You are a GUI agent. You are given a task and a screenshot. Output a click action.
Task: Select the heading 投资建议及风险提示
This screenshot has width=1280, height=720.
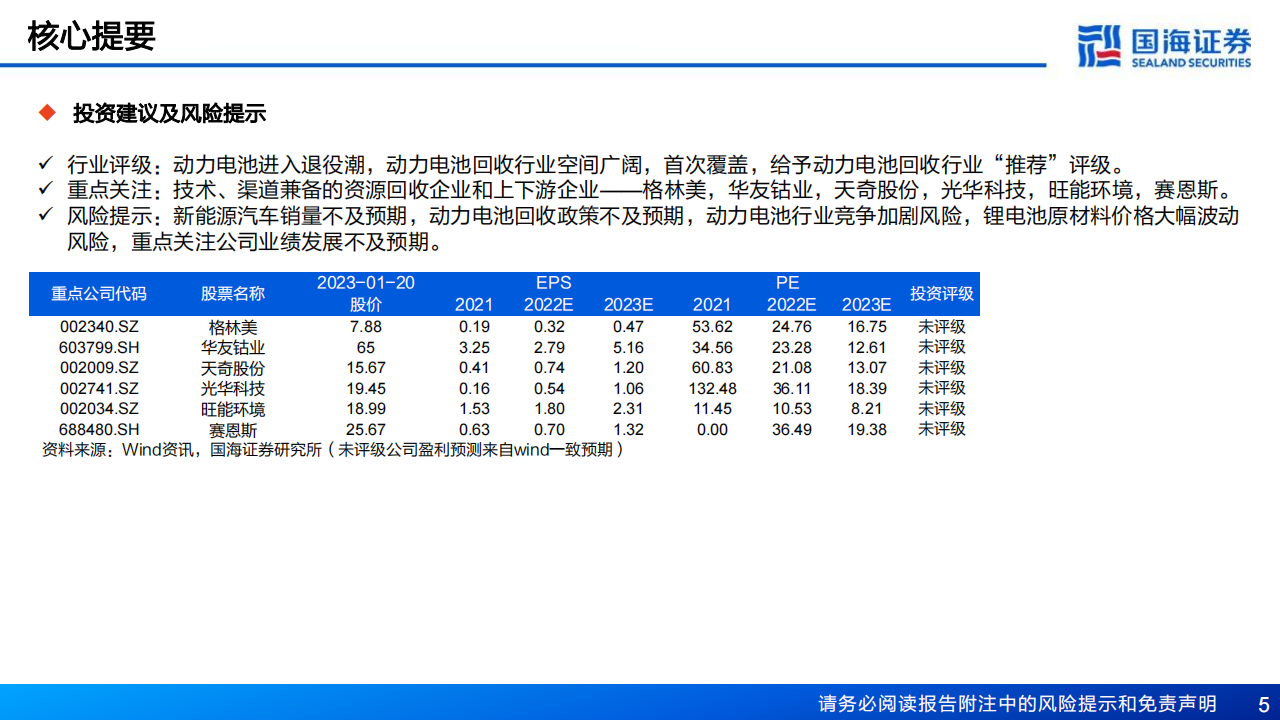click(x=169, y=113)
